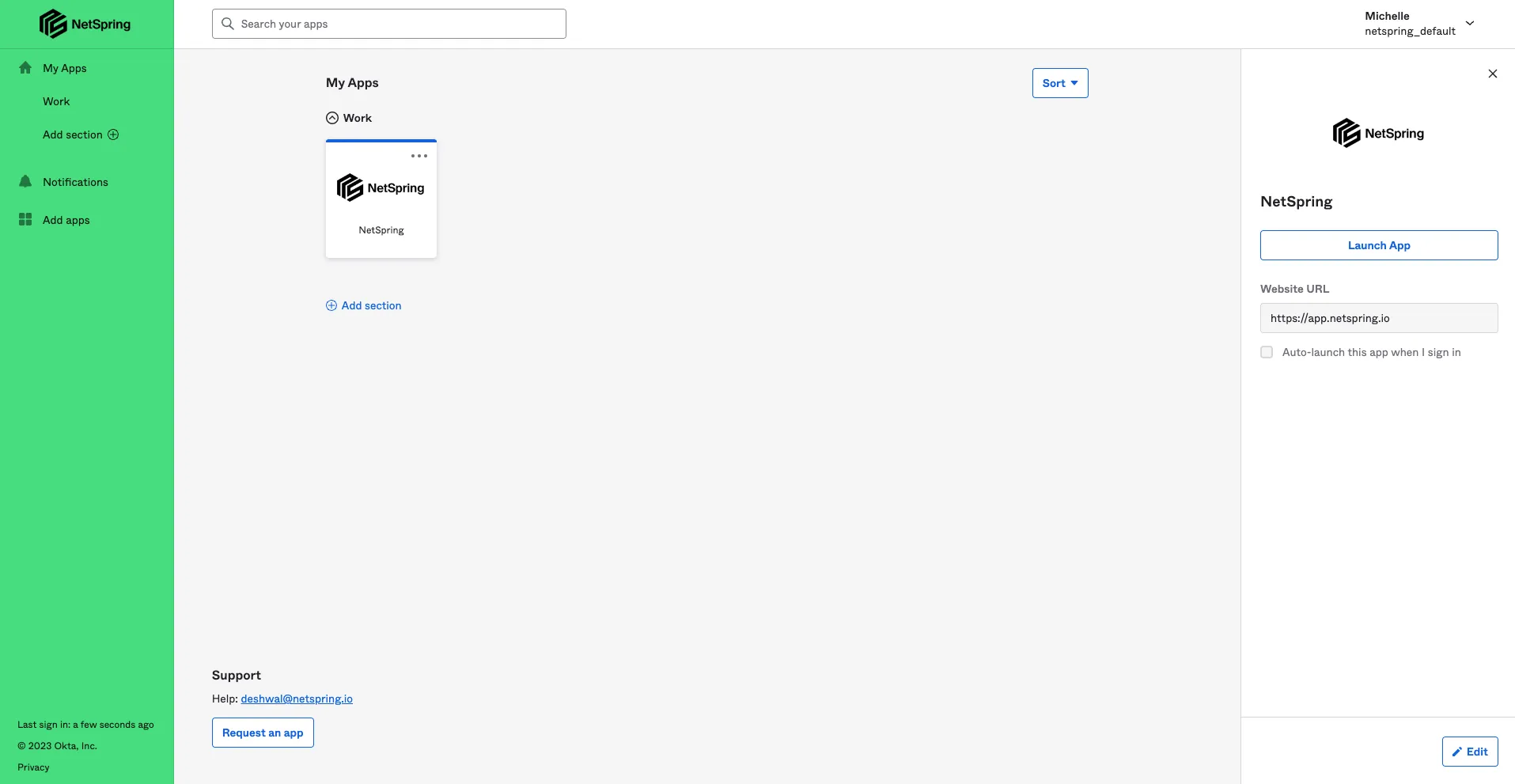Open My Apps in the sidebar
1515x784 pixels.
65,68
